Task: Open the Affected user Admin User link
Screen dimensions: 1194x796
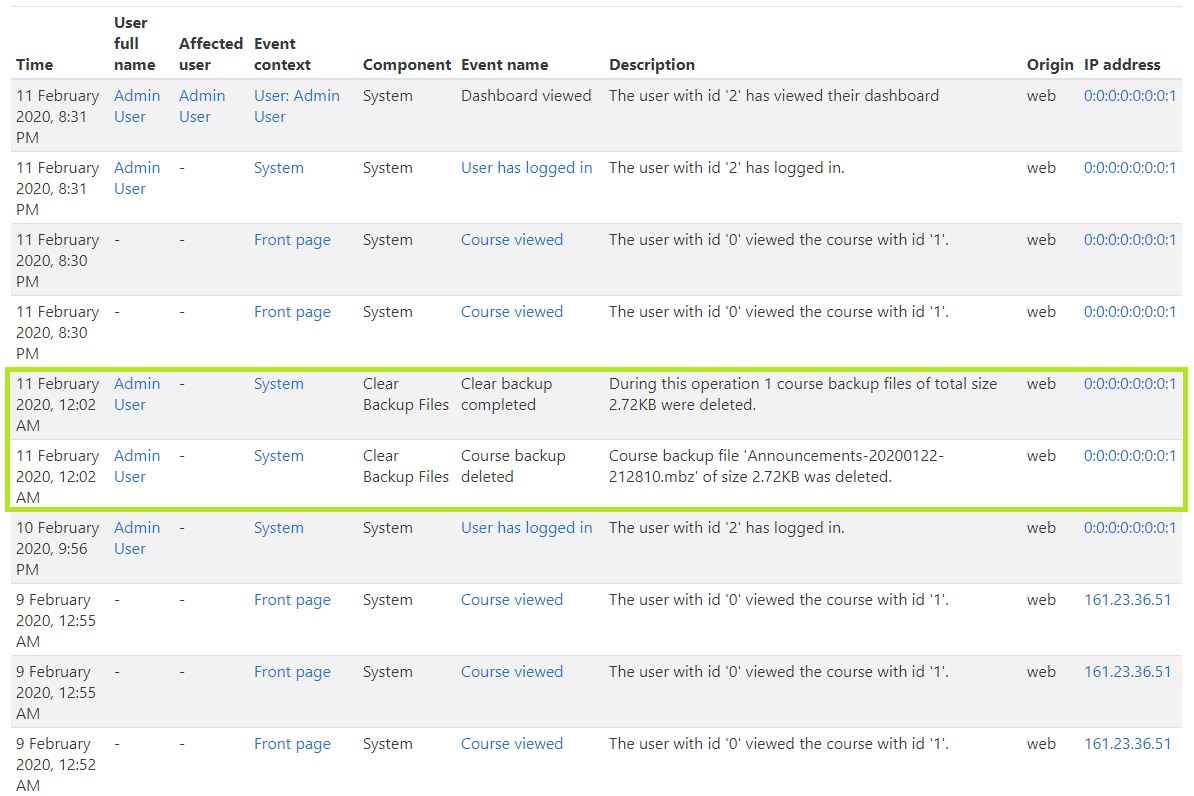Action: pyautogui.click(x=202, y=106)
